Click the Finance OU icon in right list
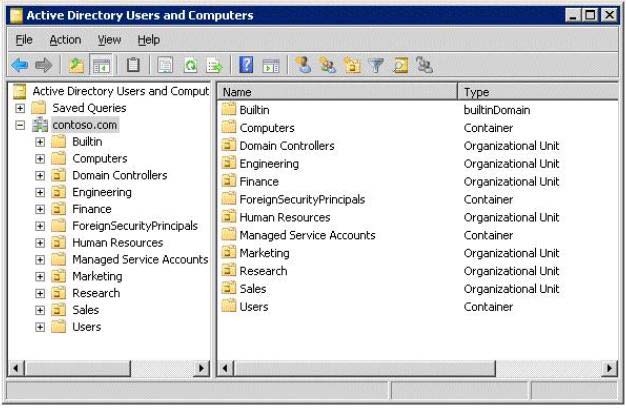This screenshot has height=408, width=626. pos(229,181)
